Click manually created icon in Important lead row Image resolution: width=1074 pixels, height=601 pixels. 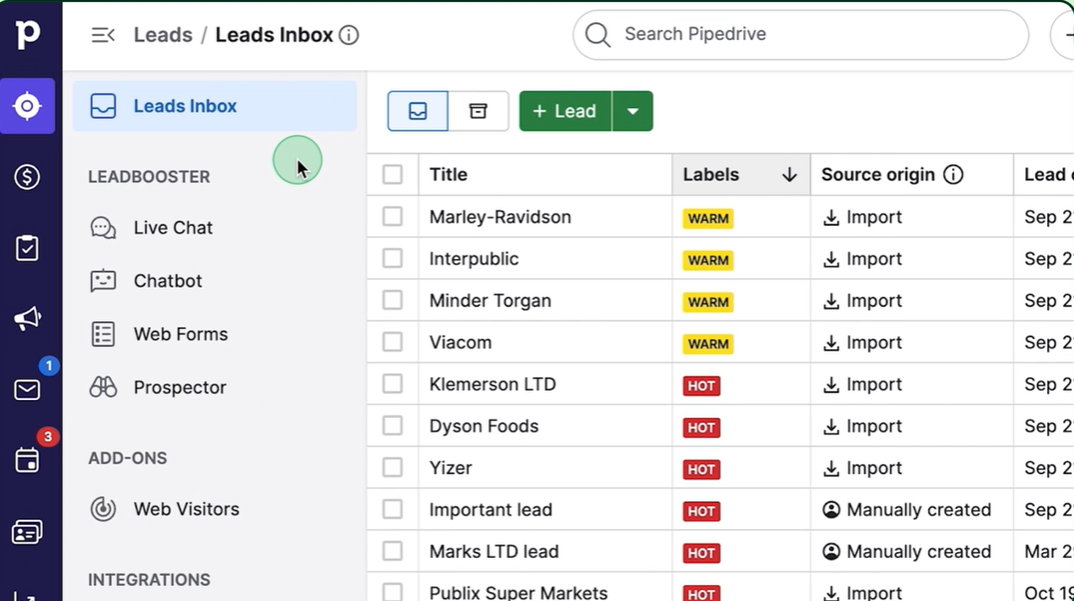tap(831, 510)
